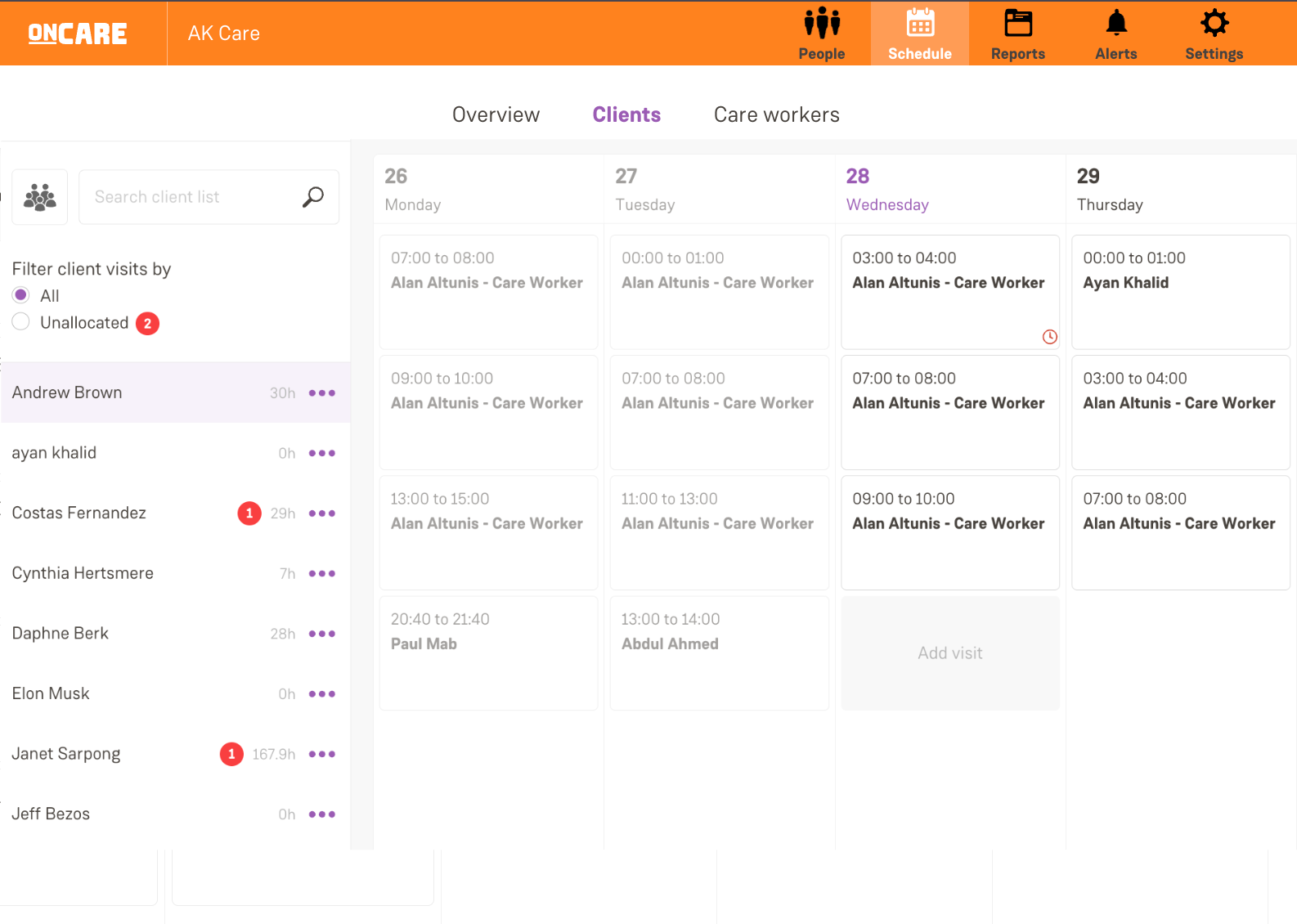Switch to the Overview tab

[x=496, y=114]
